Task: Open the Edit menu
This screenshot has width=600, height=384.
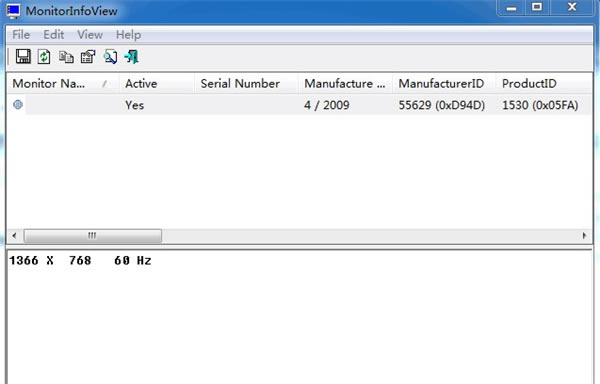Action: point(53,35)
